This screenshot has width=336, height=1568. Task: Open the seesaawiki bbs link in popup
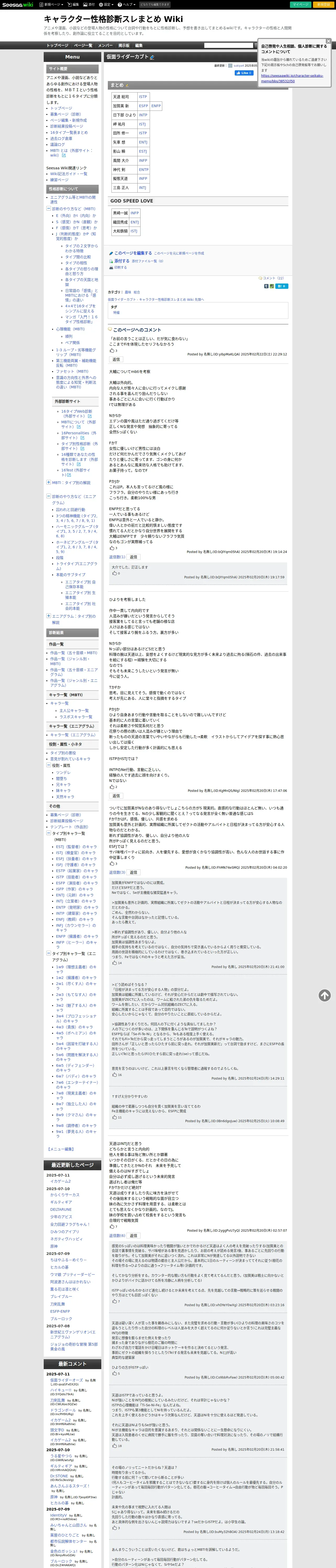coord(292,78)
